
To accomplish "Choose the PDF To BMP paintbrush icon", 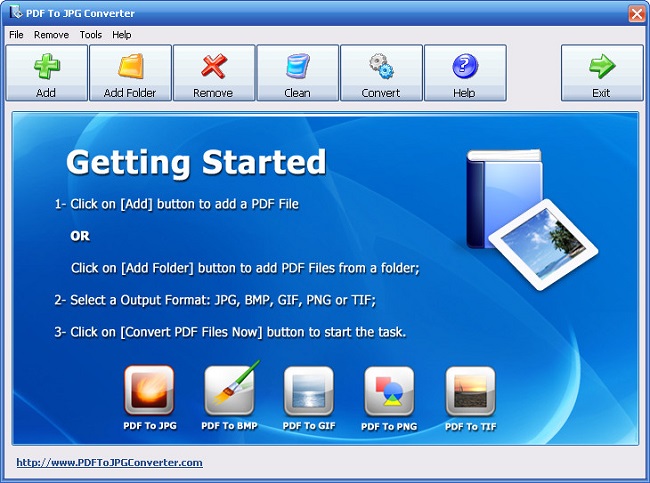I will 230,391.
